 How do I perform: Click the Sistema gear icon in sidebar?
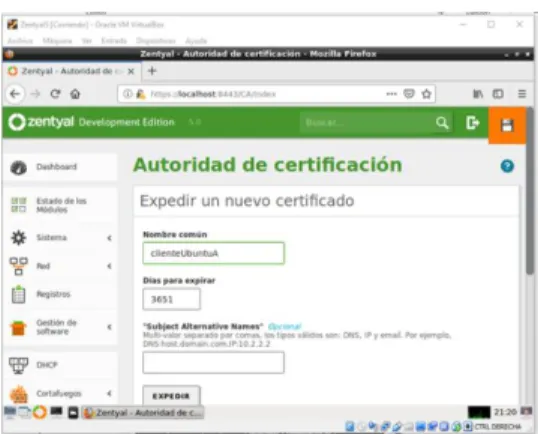19,237
